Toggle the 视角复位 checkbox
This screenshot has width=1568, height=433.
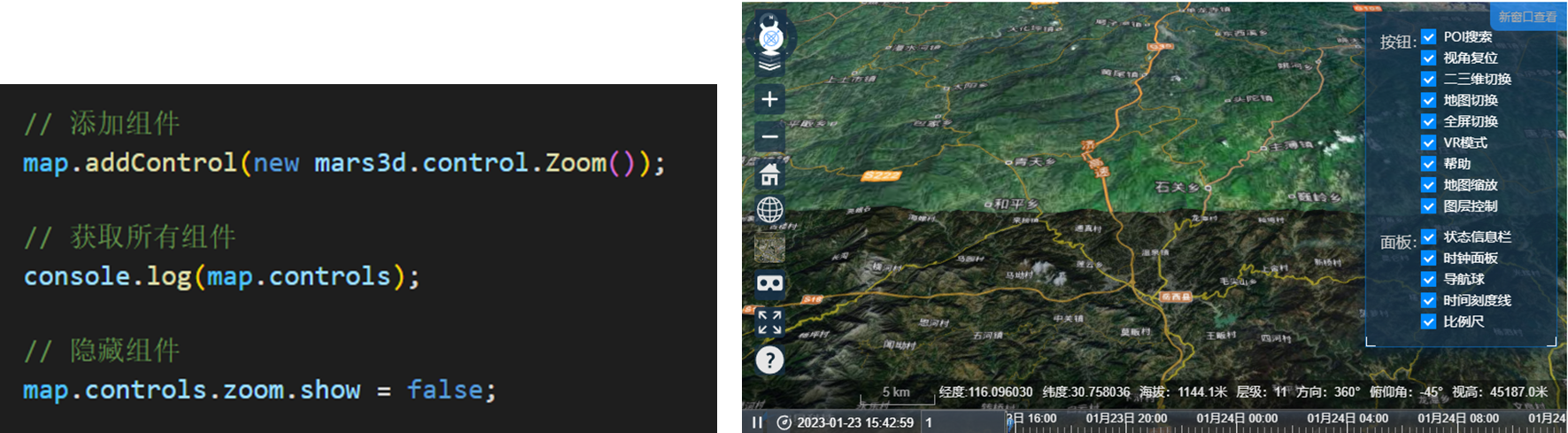tap(1428, 58)
